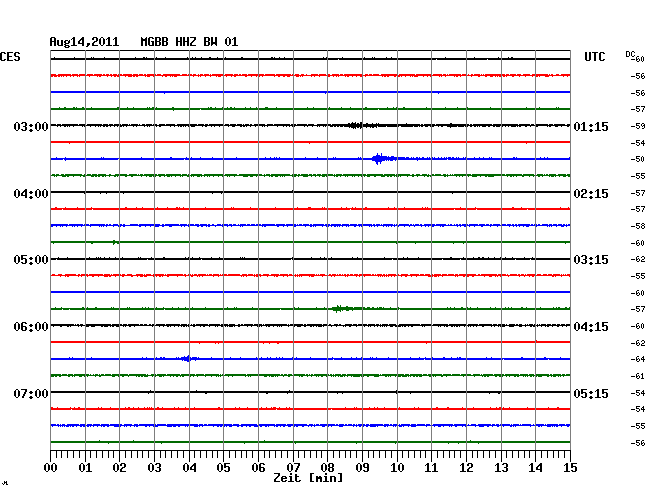This screenshot has width=650, height=494.
Task: Click minute tick label 13
Action: 501,468
